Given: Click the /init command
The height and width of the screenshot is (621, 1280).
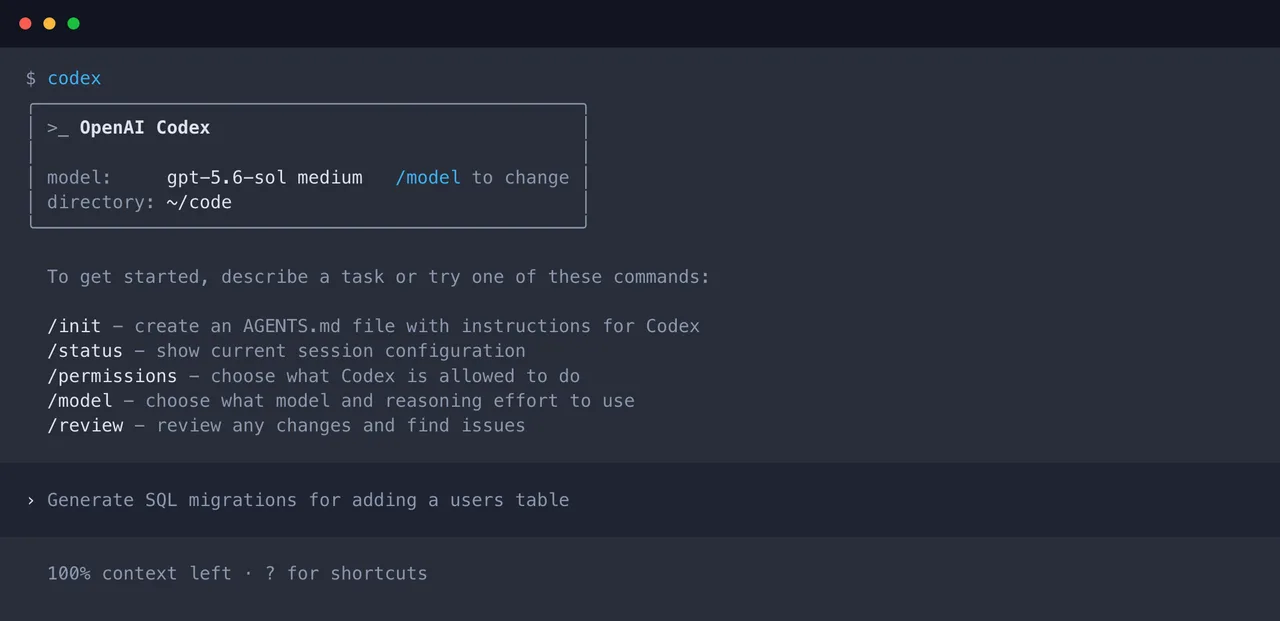Looking at the screenshot, I should point(74,326).
